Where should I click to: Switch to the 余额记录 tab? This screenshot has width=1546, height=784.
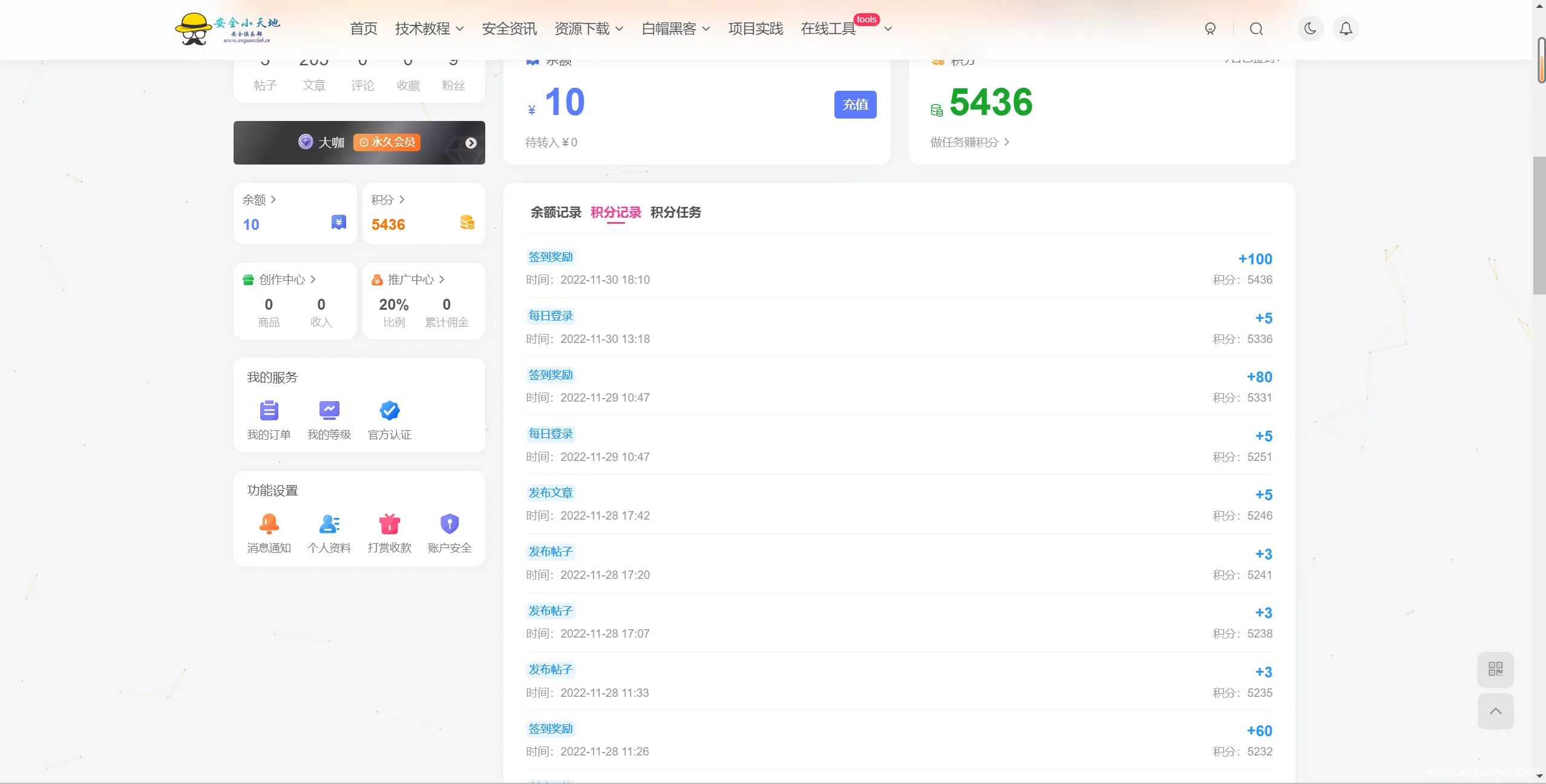(x=555, y=212)
